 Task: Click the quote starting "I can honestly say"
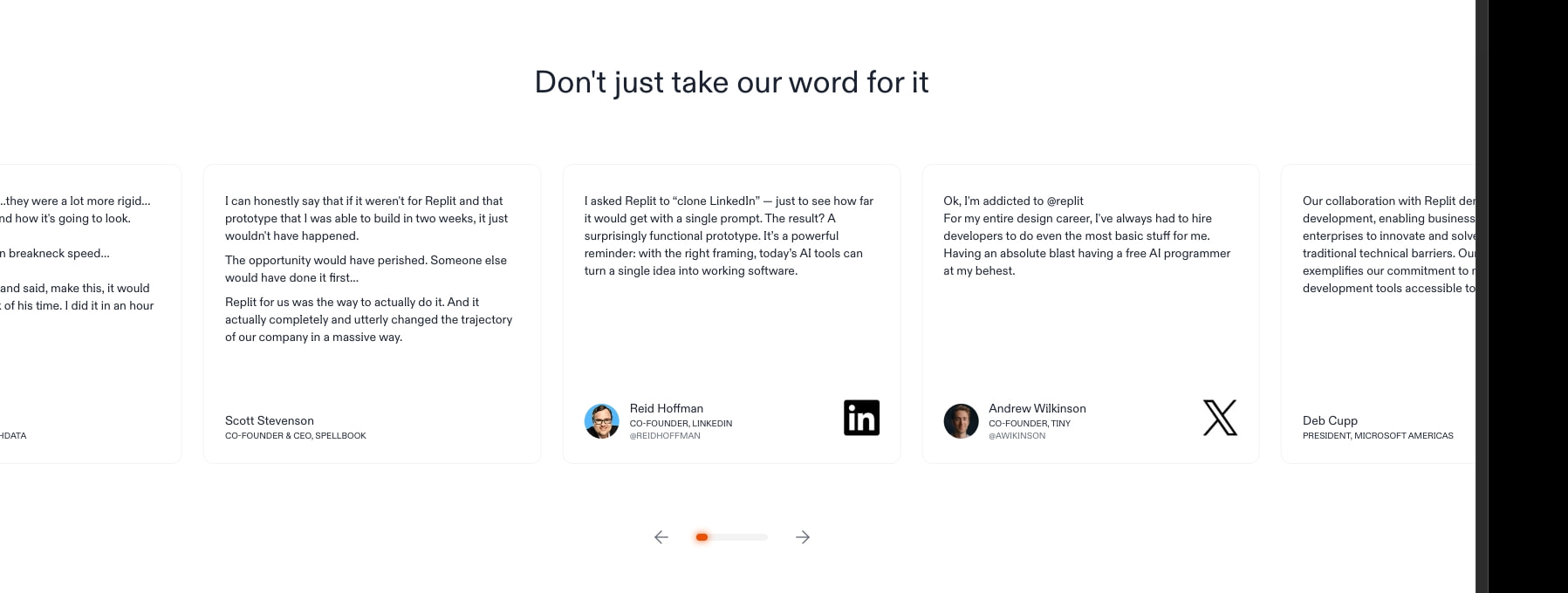366,218
